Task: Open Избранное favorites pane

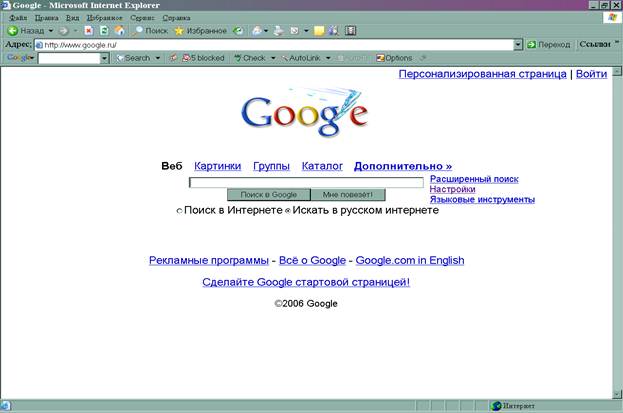Action: [201, 31]
